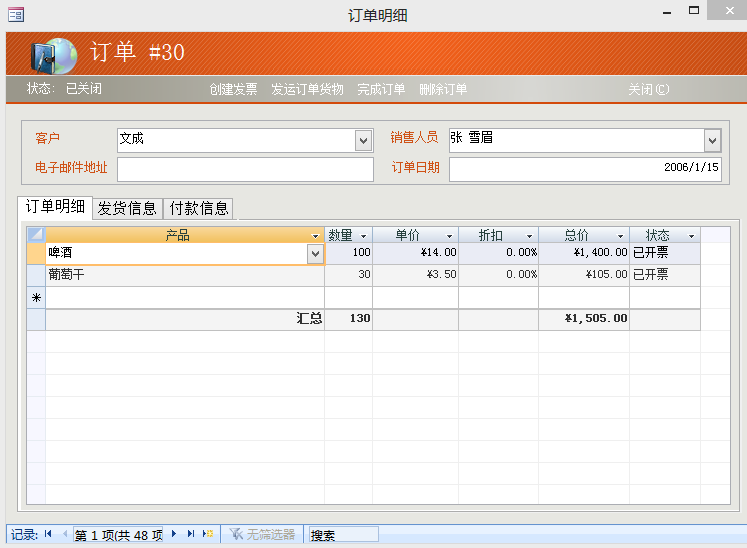This screenshot has width=747, height=548.
Task: Click the unit price cell ¥3.50
Action: (x=415, y=275)
